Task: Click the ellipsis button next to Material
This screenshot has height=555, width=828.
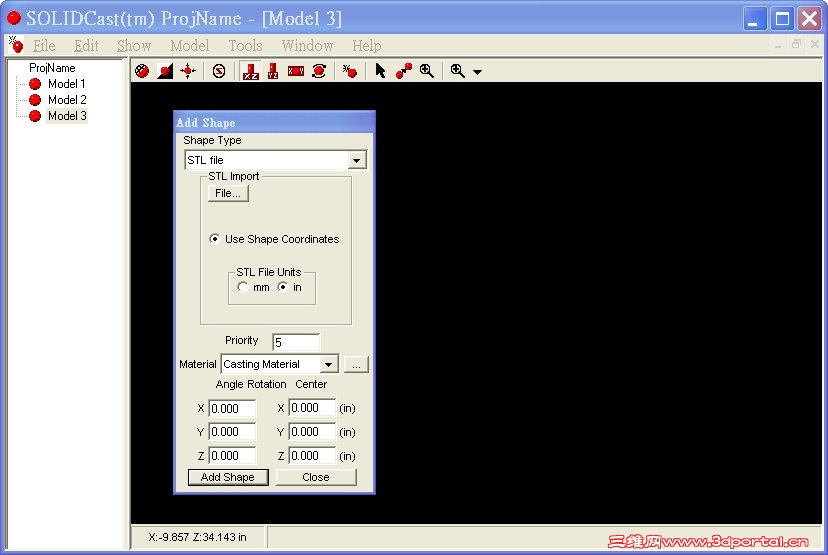Action: pos(356,364)
